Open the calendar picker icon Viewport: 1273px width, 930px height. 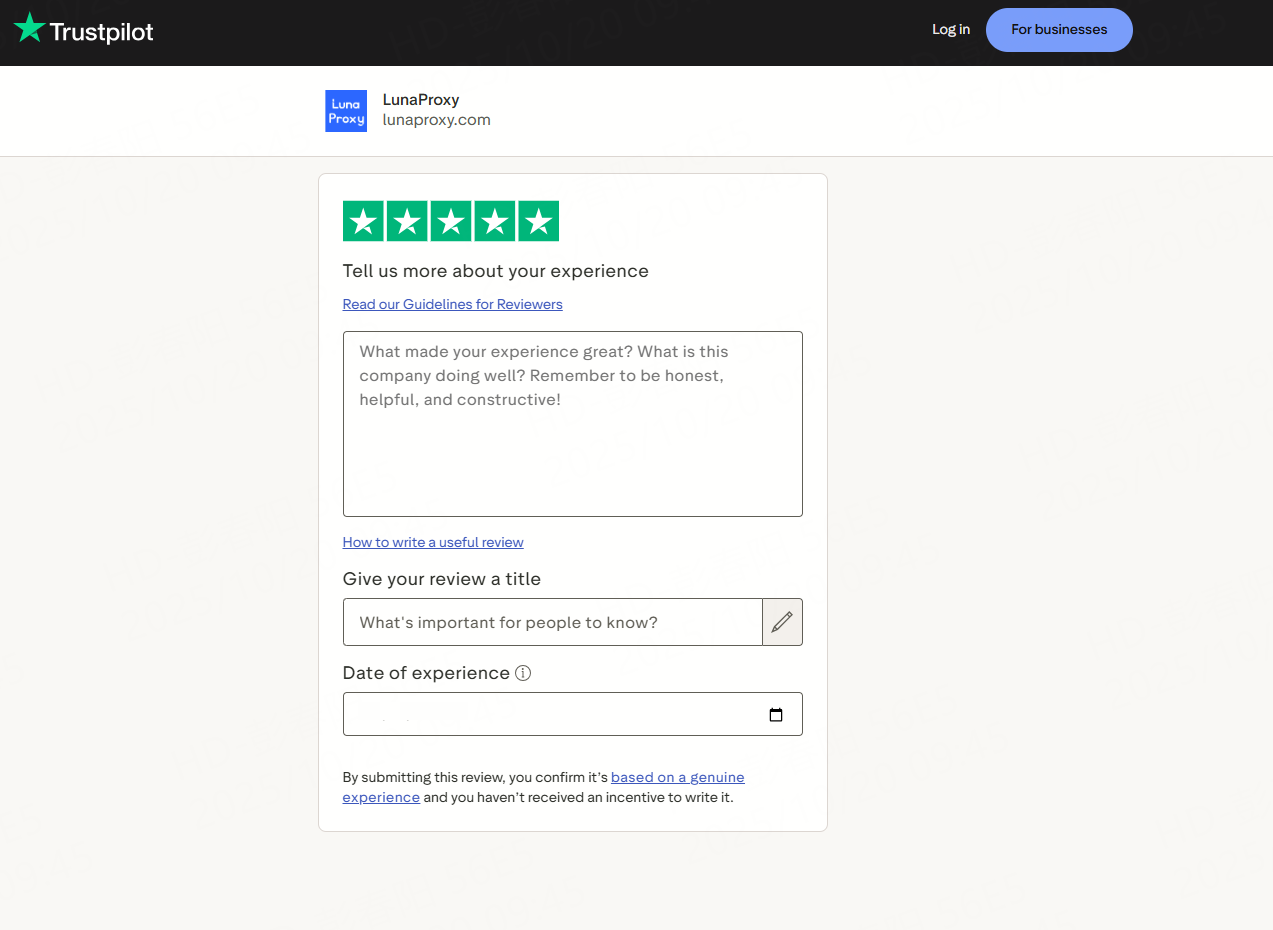click(x=776, y=715)
